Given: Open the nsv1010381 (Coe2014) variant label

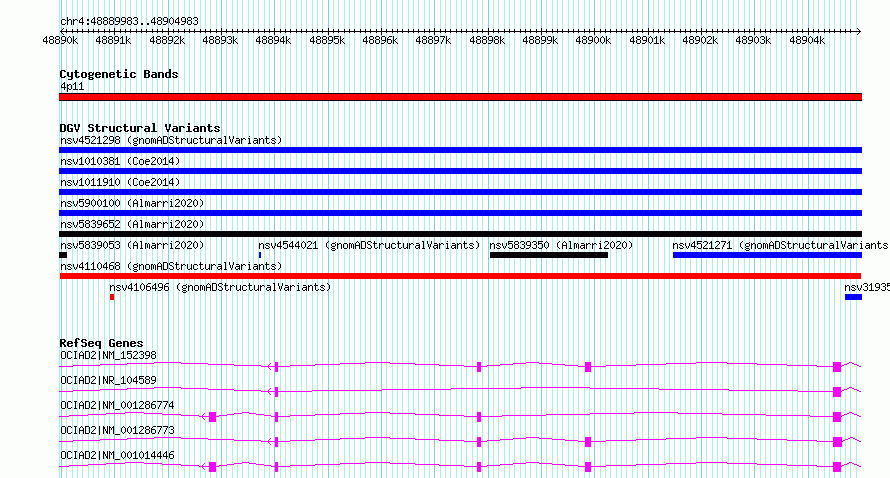Looking at the screenshot, I should tap(120, 161).
